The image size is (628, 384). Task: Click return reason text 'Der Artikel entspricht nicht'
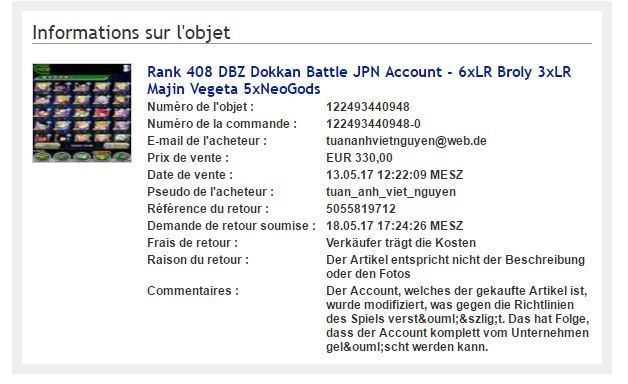point(455,267)
